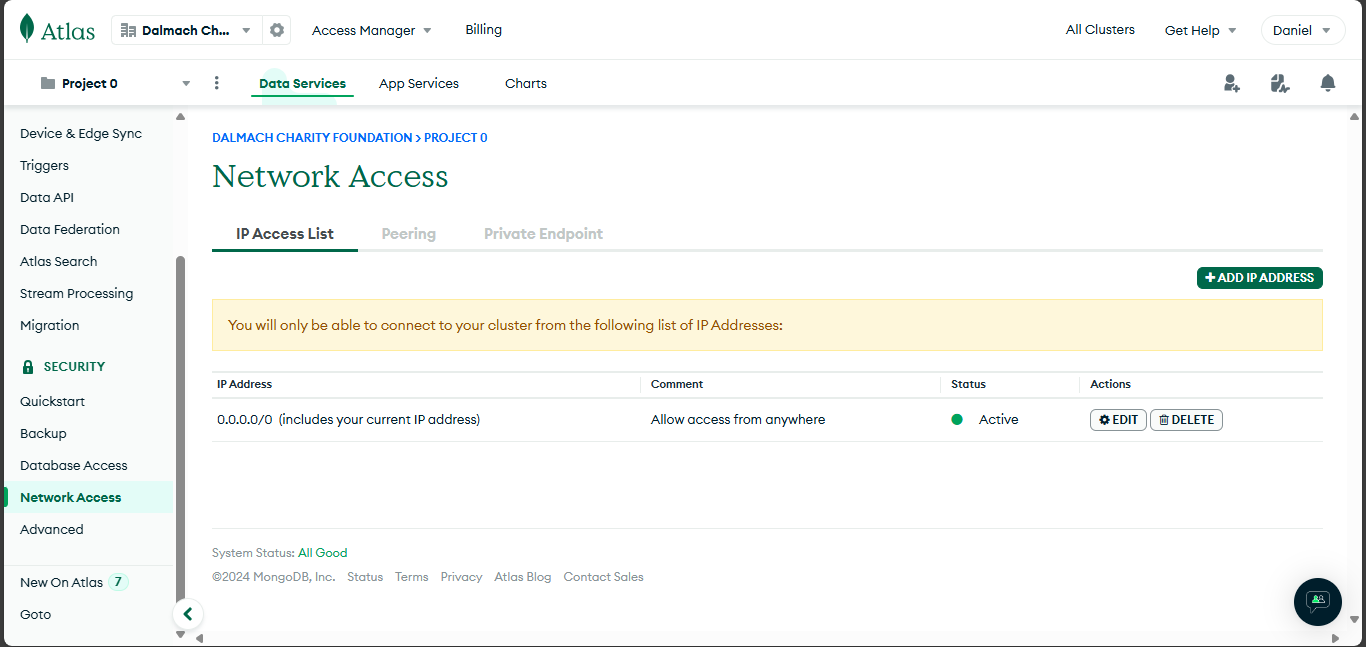
Task: Edit the 0.0.0.0/0 IP entry
Action: (x=1118, y=420)
